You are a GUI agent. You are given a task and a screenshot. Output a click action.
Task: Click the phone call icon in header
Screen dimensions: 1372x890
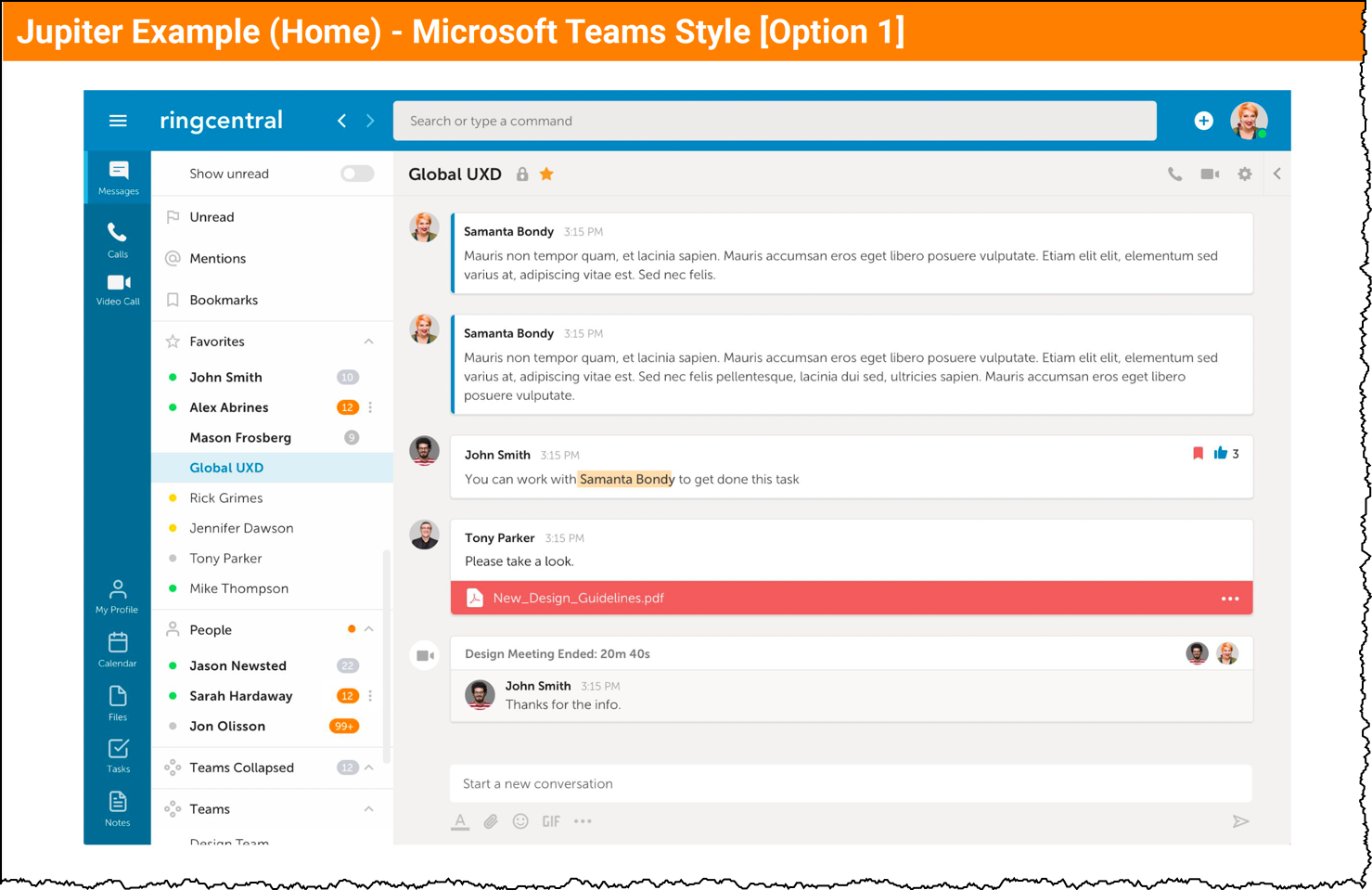pyautogui.click(x=1174, y=174)
